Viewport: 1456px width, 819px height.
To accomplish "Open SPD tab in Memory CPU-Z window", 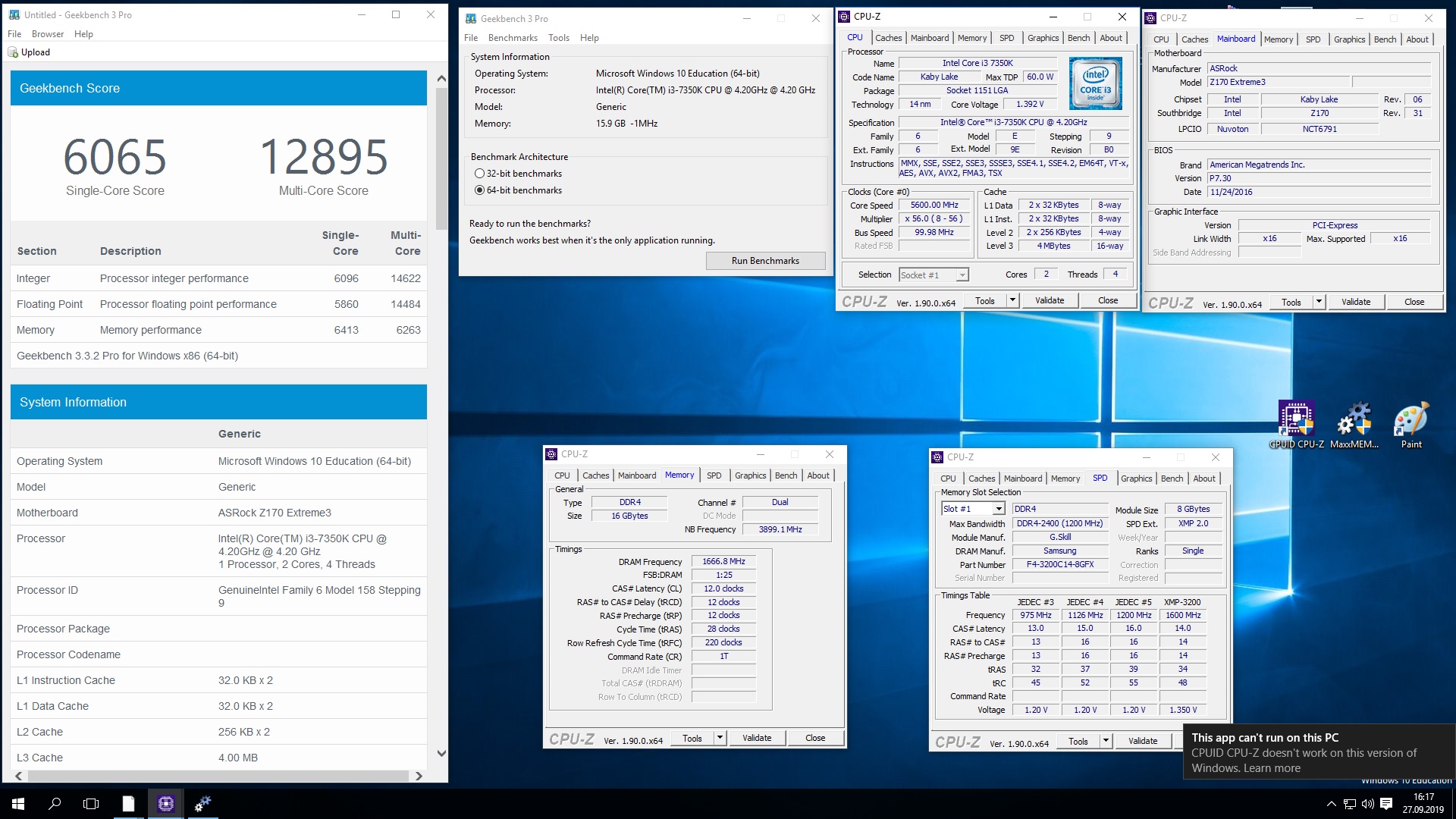I will click(714, 475).
